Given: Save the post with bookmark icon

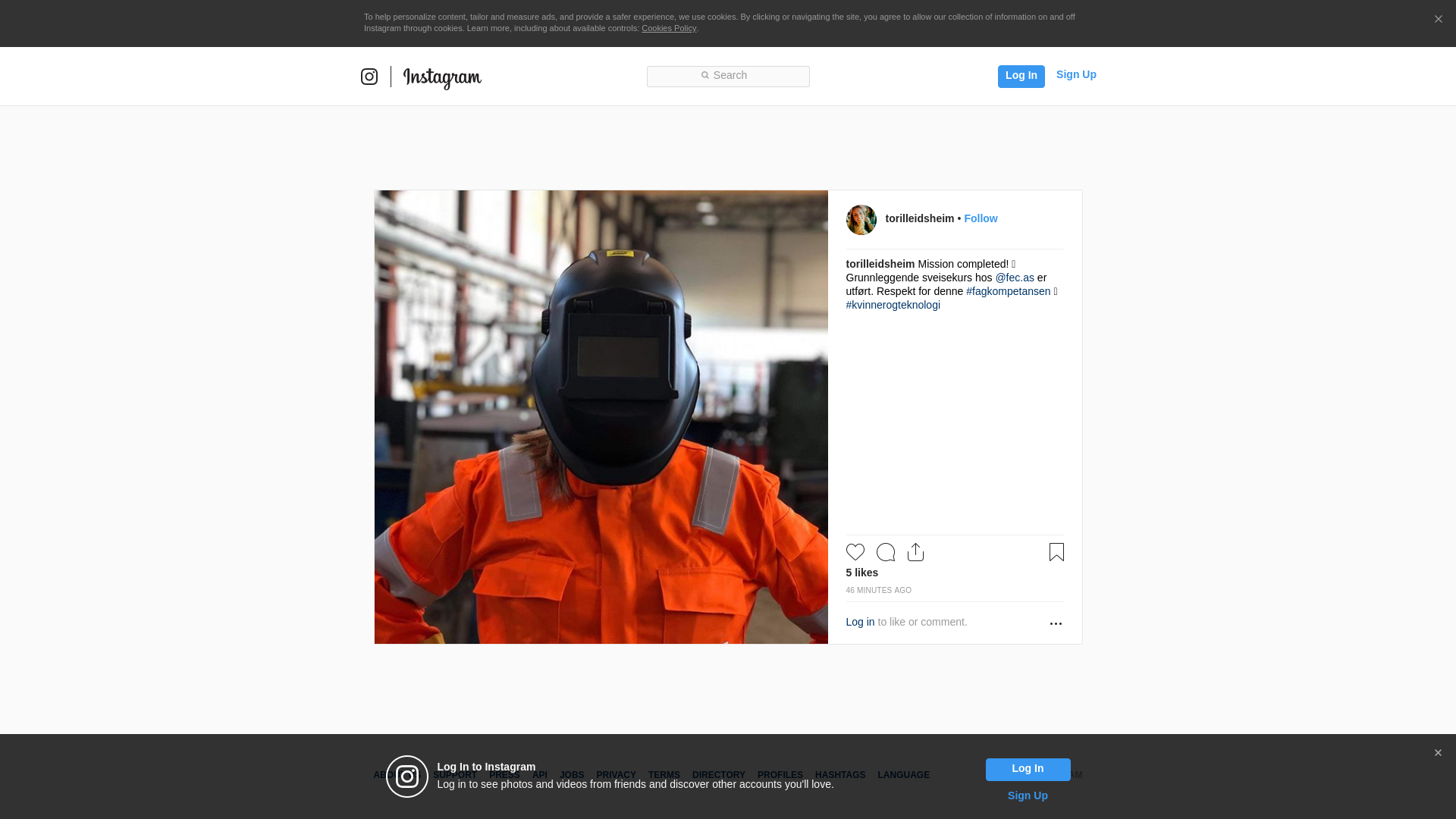Looking at the screenshot, I should [x=1056, y=552].
